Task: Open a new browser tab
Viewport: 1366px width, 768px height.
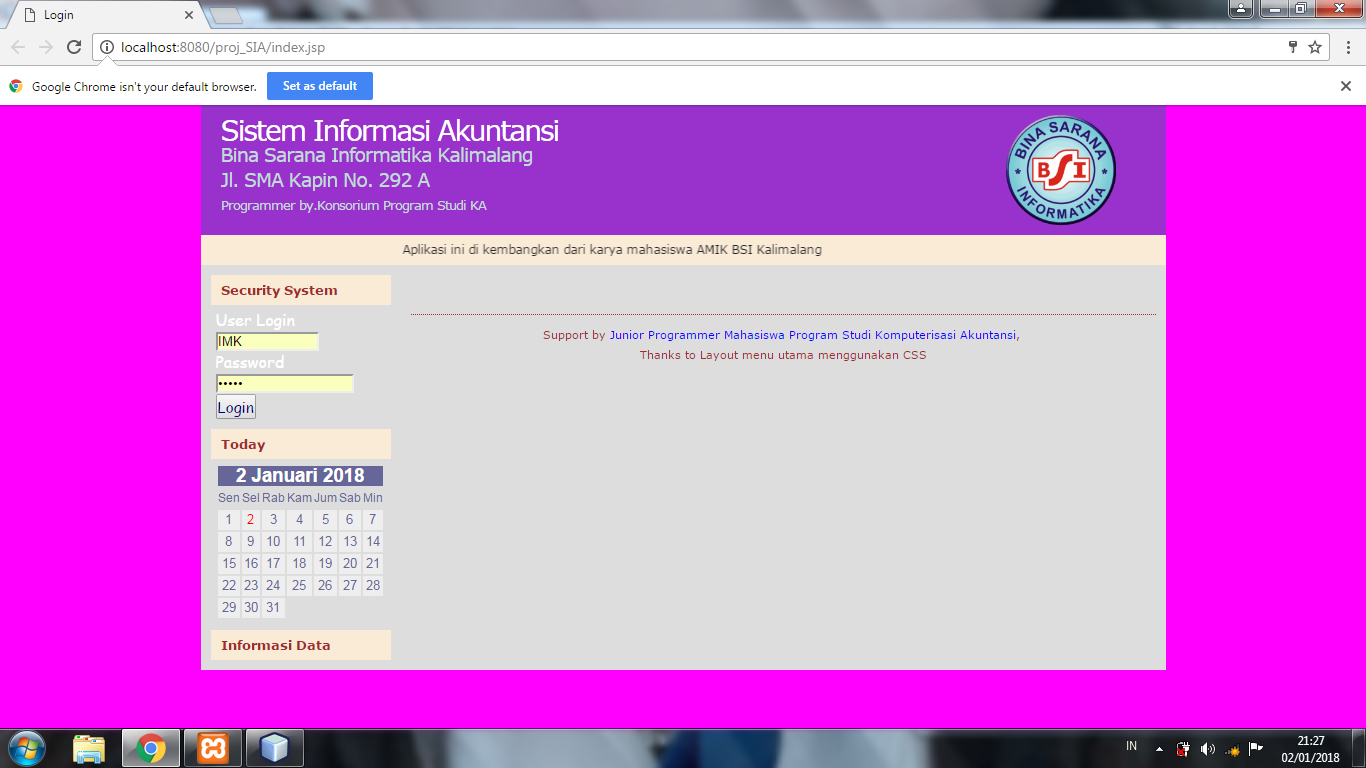Action: point(225,15)
